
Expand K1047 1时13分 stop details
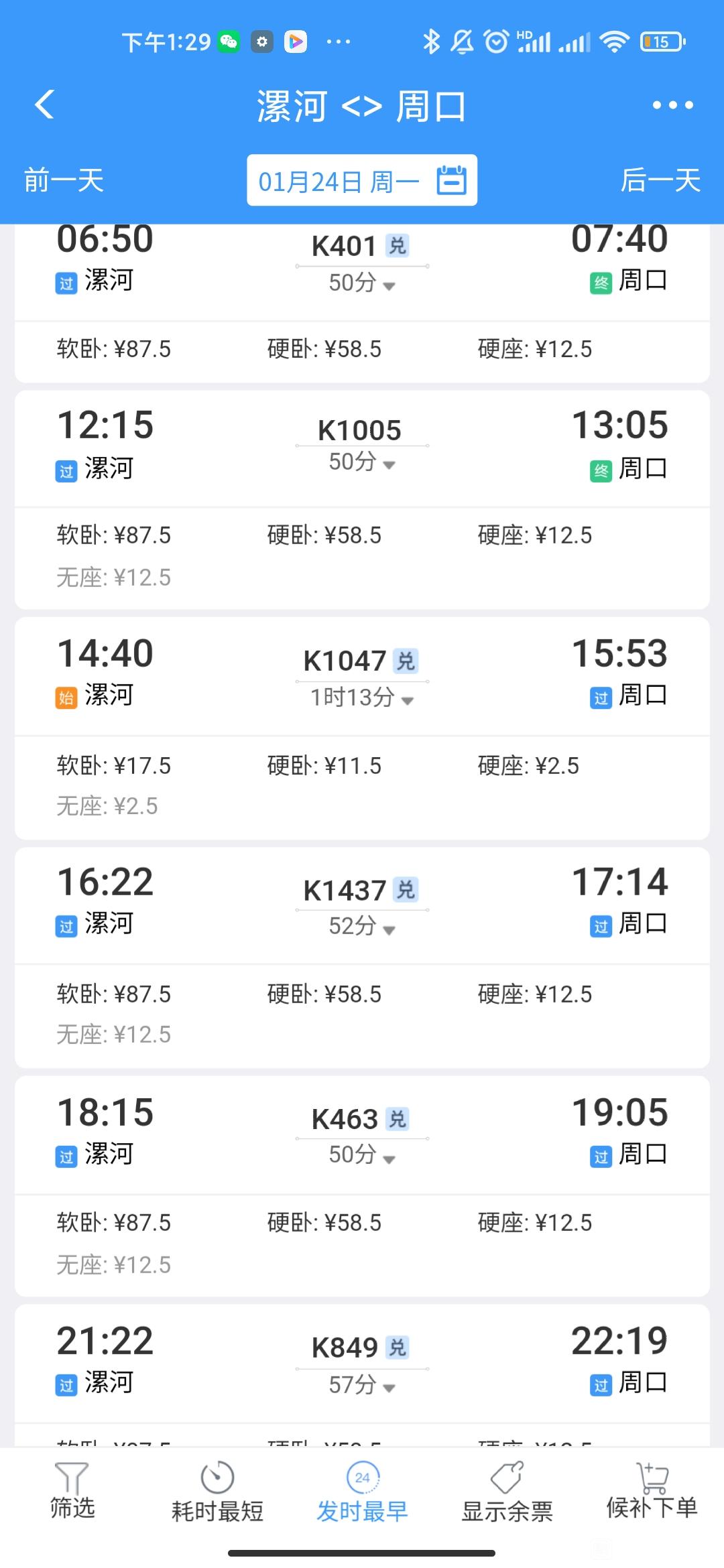point(362,698)
